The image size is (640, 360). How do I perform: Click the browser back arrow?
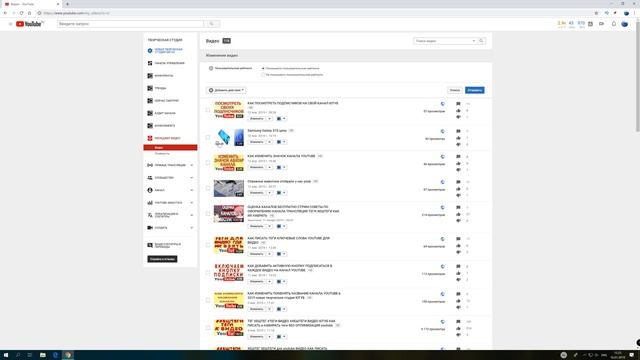click(5, 13)
